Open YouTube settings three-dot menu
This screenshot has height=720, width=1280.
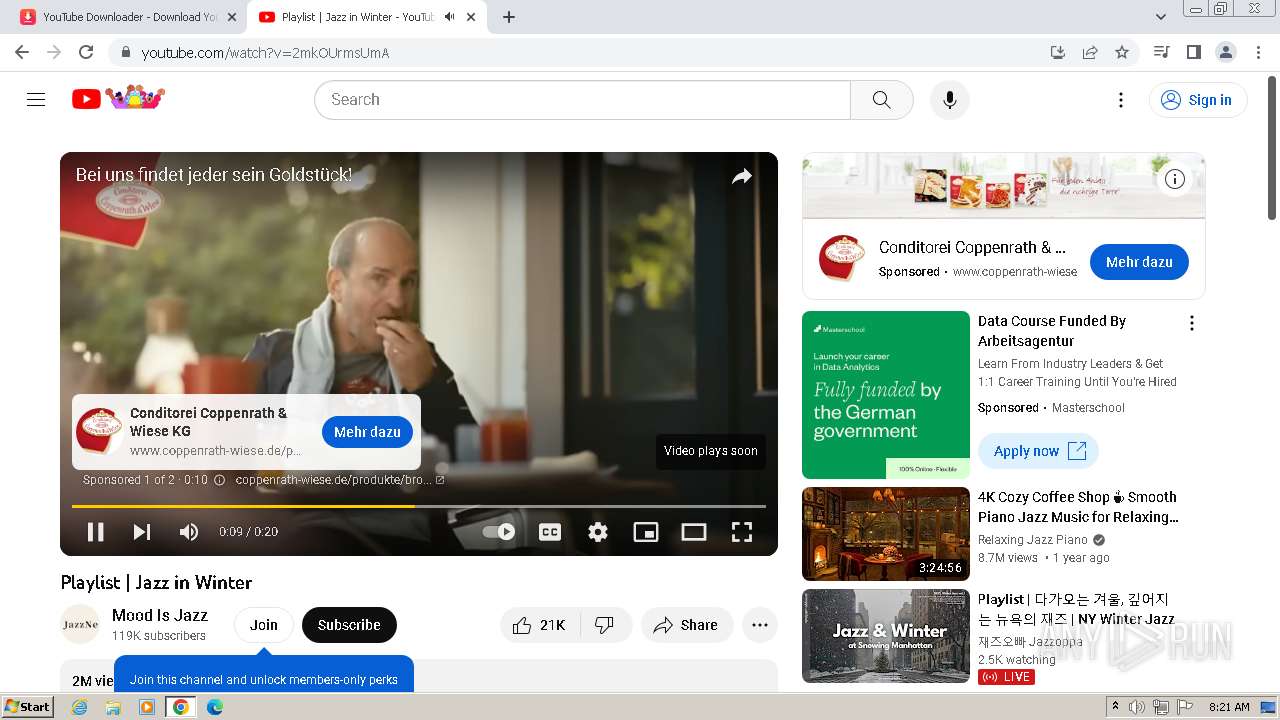1121,100
